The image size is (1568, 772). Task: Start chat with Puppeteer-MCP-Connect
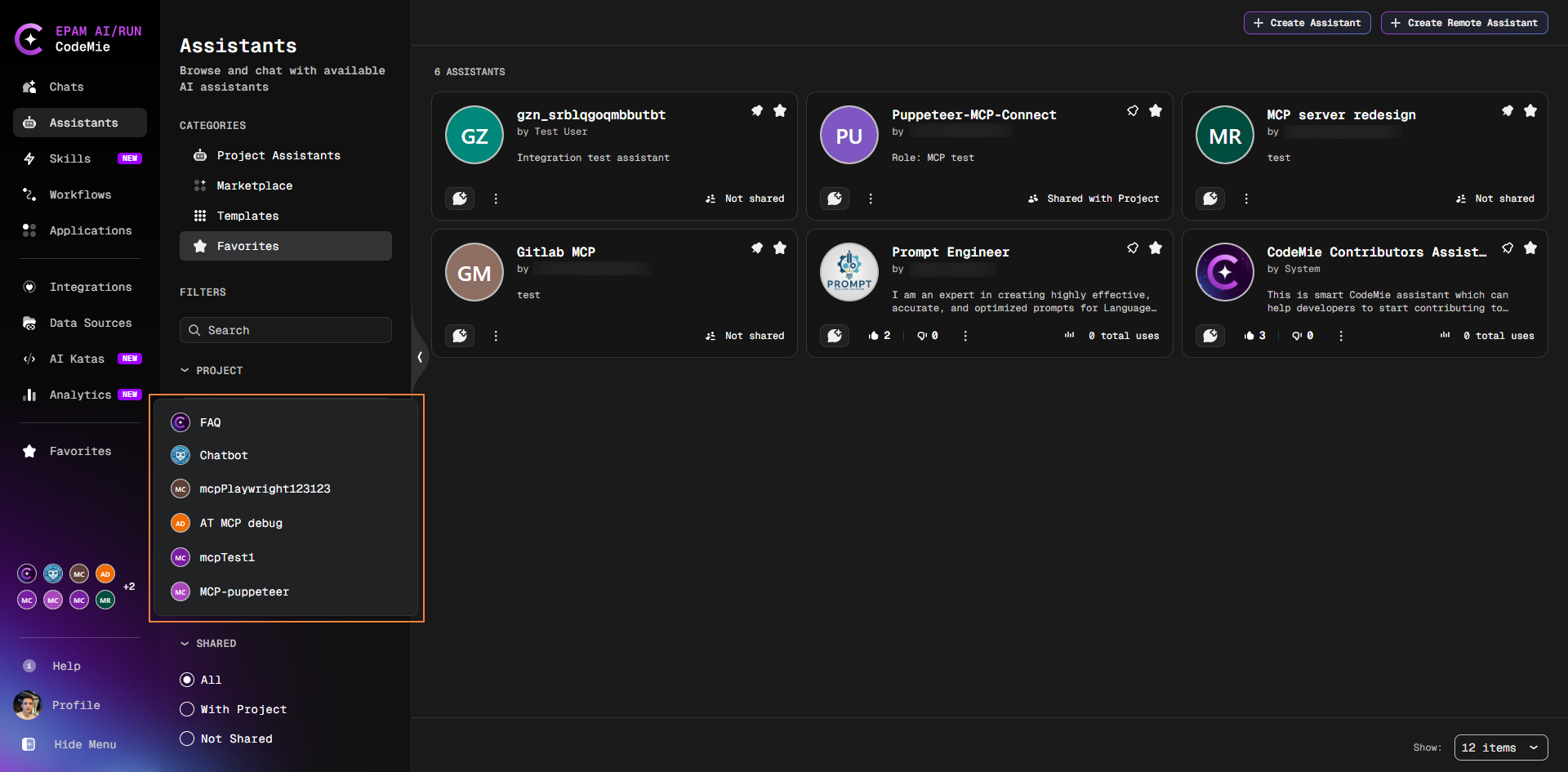tap(835, 199)
